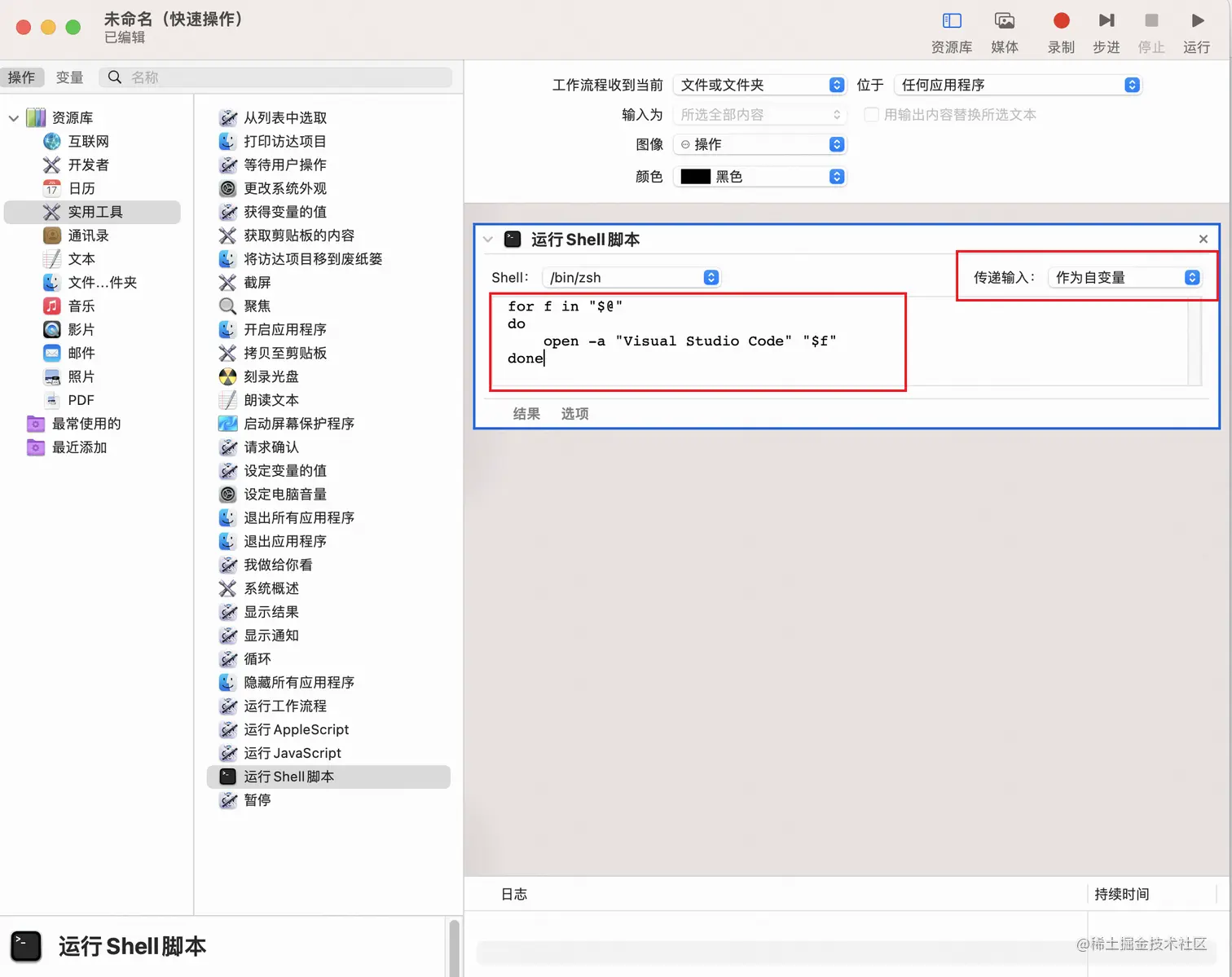Open the 媒体 browser in the toolbar
The height and width of the screenshot is (977, 1232).
point(1005,31)
